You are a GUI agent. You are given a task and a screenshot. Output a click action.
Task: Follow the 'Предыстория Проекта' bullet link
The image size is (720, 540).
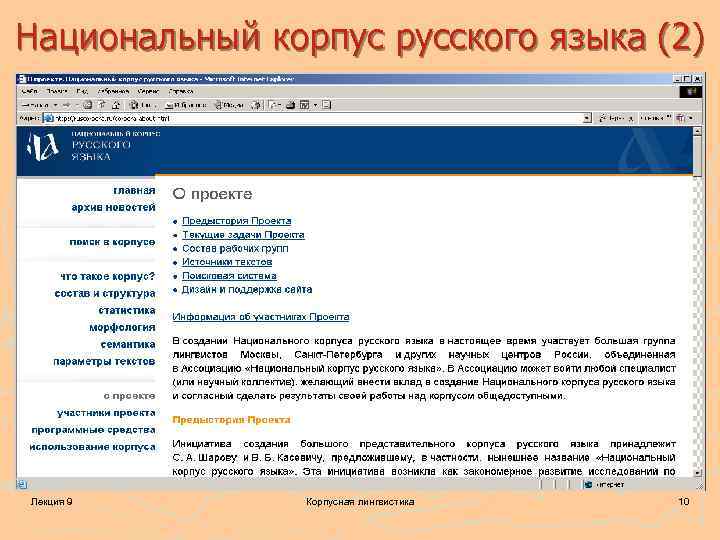(236, 221)
